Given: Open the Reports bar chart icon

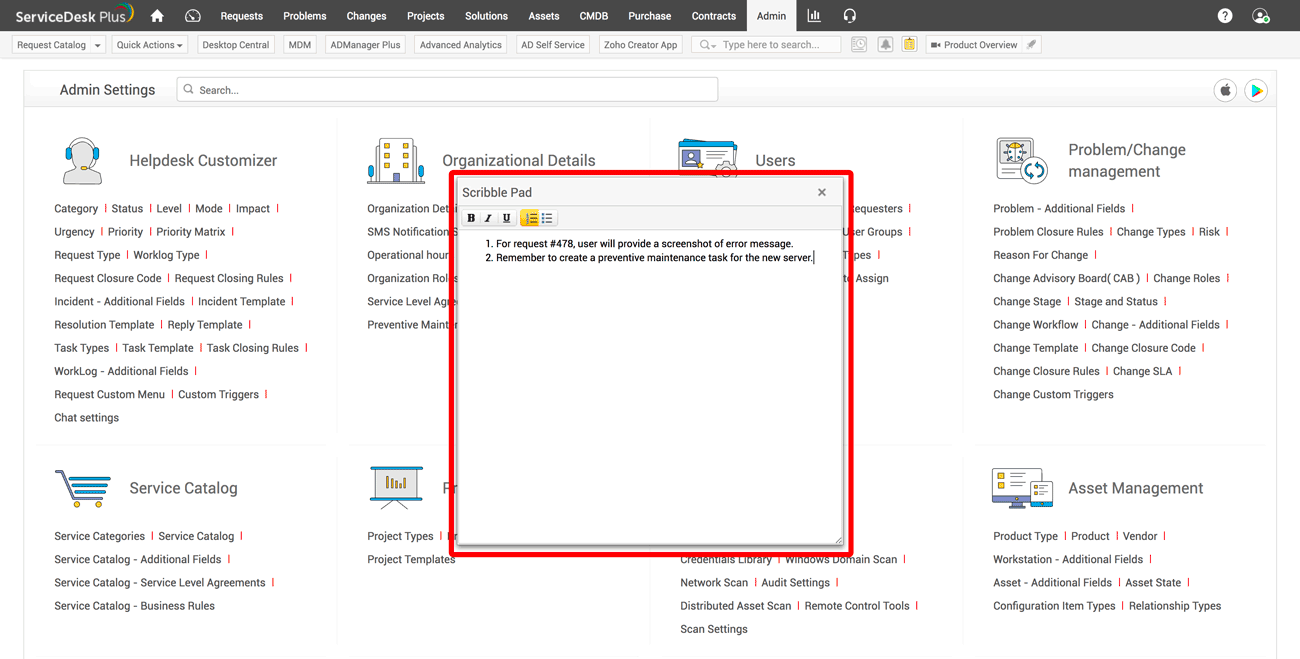Looking at the screenshot, I should (814, 16).
